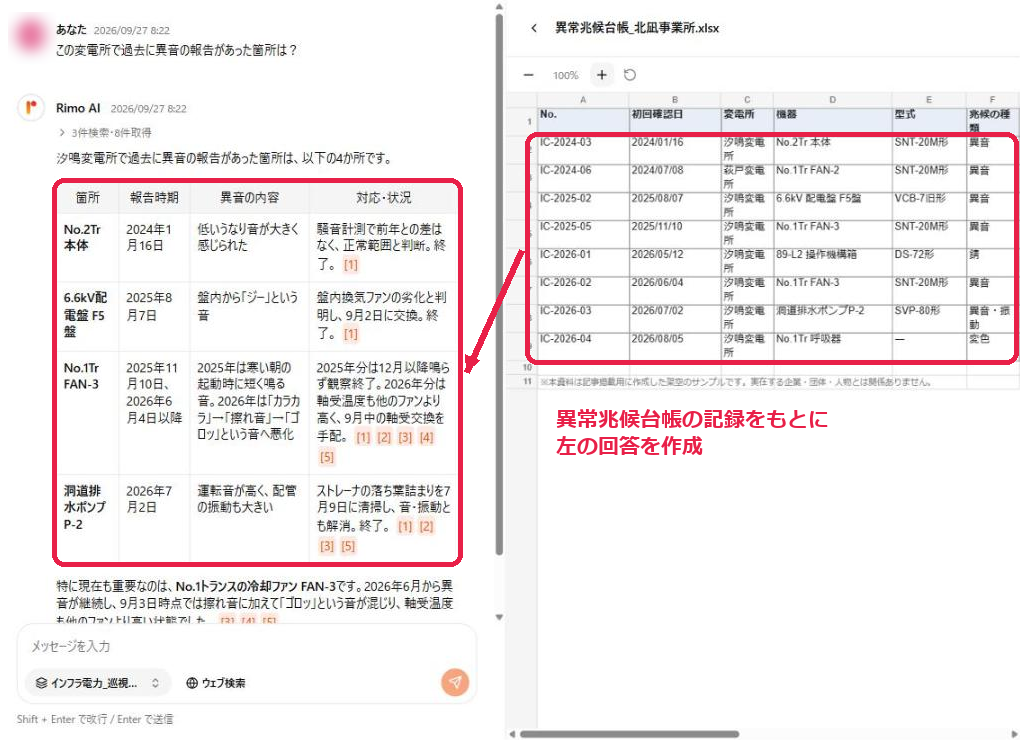Click the file name 異常兆候台帳_北凪事業所.xlsx
The height and width of the screenshot is (740, 1020).
click(637, 28)
